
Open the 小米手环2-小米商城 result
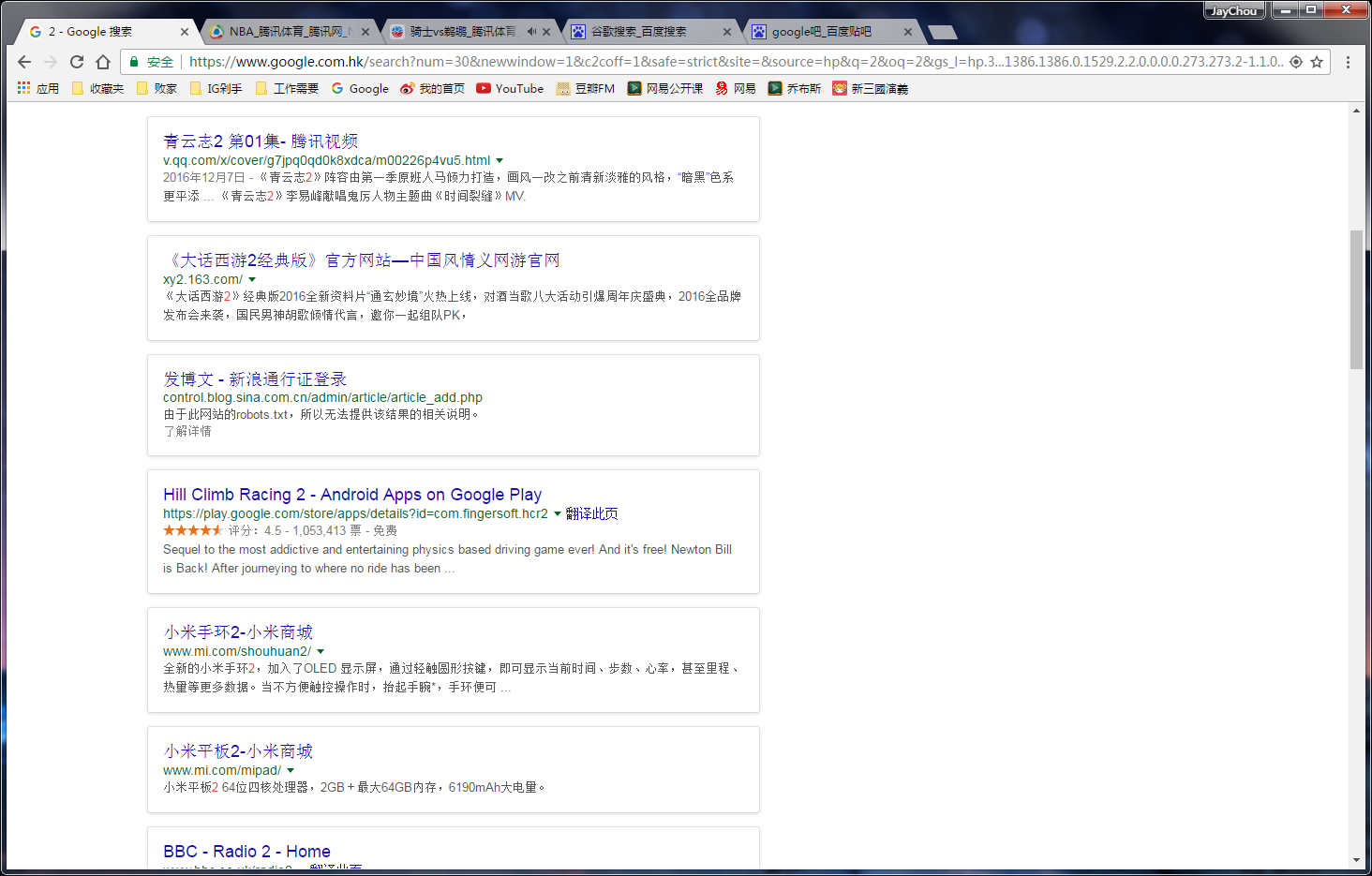point(238,632)
